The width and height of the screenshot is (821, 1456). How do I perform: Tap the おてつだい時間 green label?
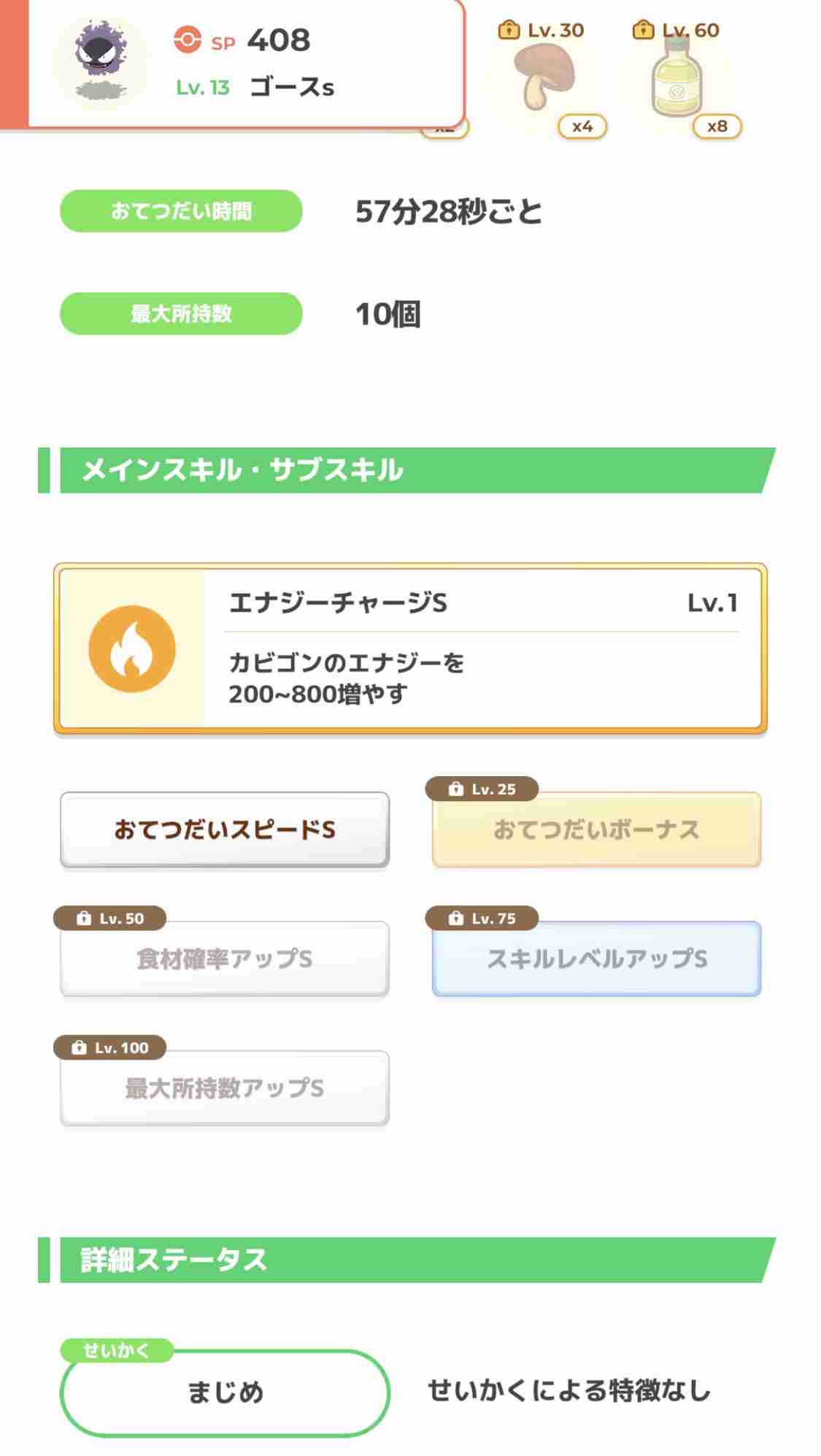(x=181, y=211)
